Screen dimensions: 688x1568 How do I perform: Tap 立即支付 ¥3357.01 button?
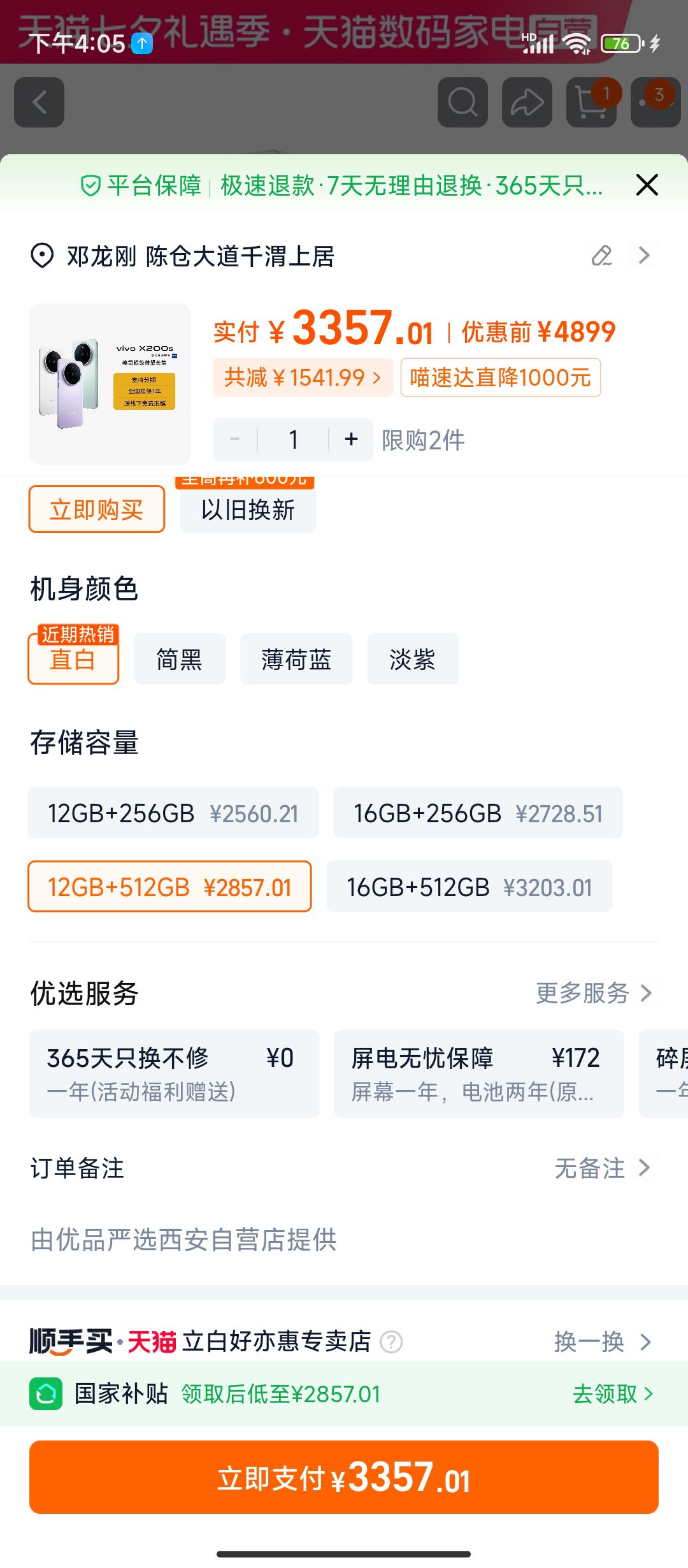pyautogui.click(x=344, y=1477)
